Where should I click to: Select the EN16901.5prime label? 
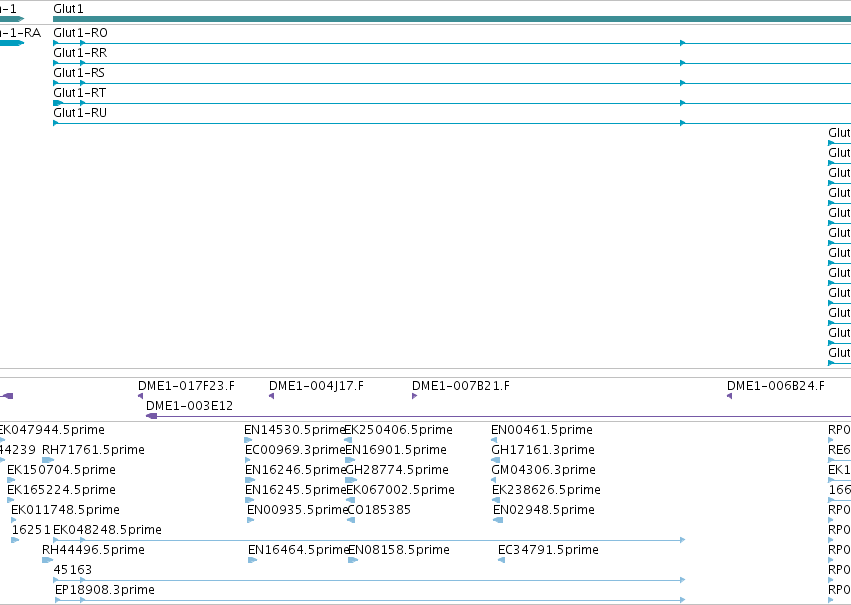click(396, 450)
